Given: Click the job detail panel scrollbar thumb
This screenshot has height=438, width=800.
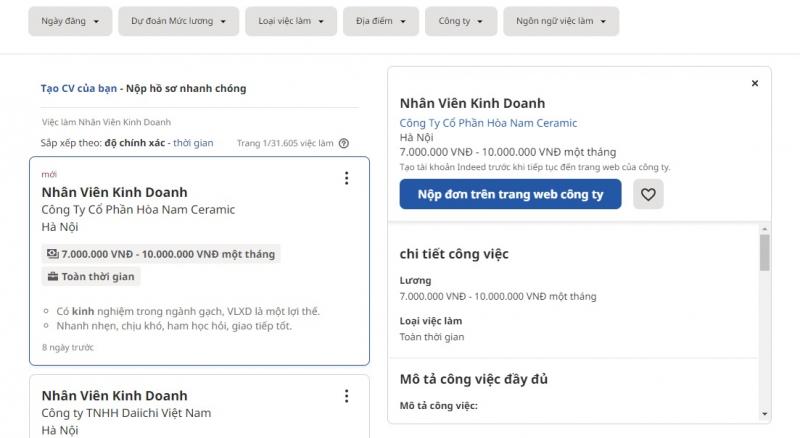Looking at the screenshot, I should pos(764,253).
